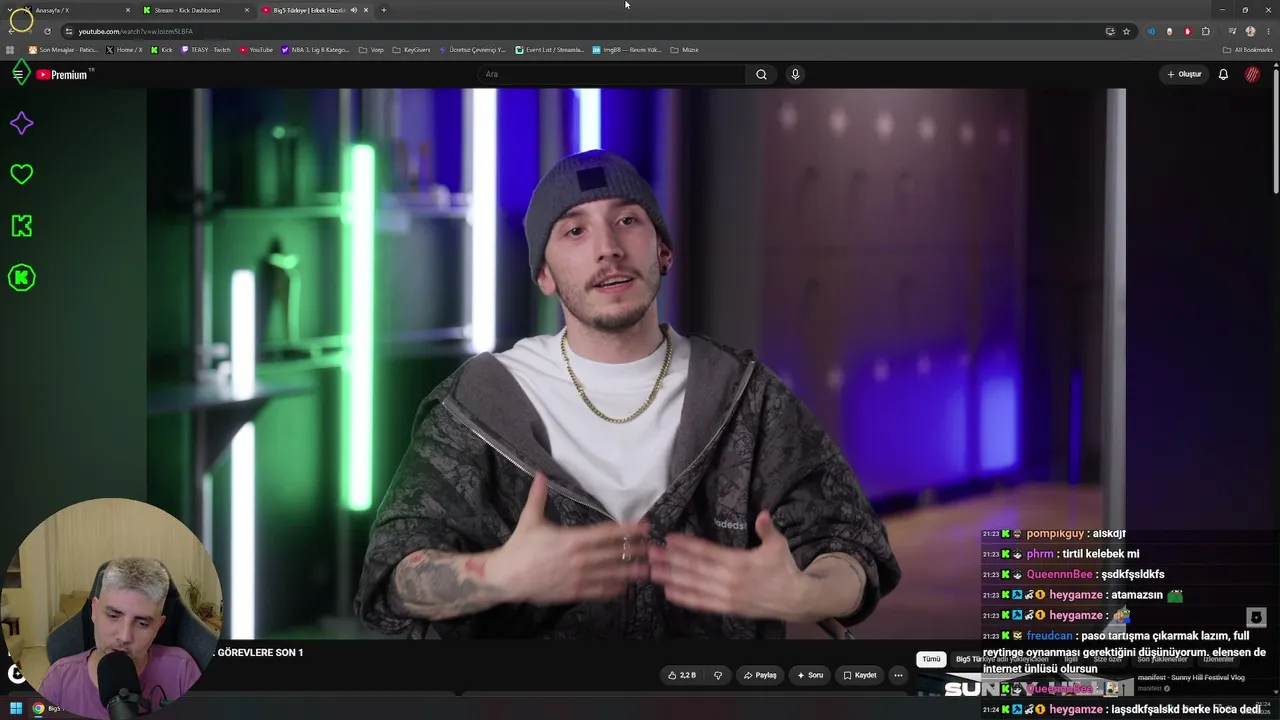
Task: Open the Home / X bookmark
Action: 124,50
